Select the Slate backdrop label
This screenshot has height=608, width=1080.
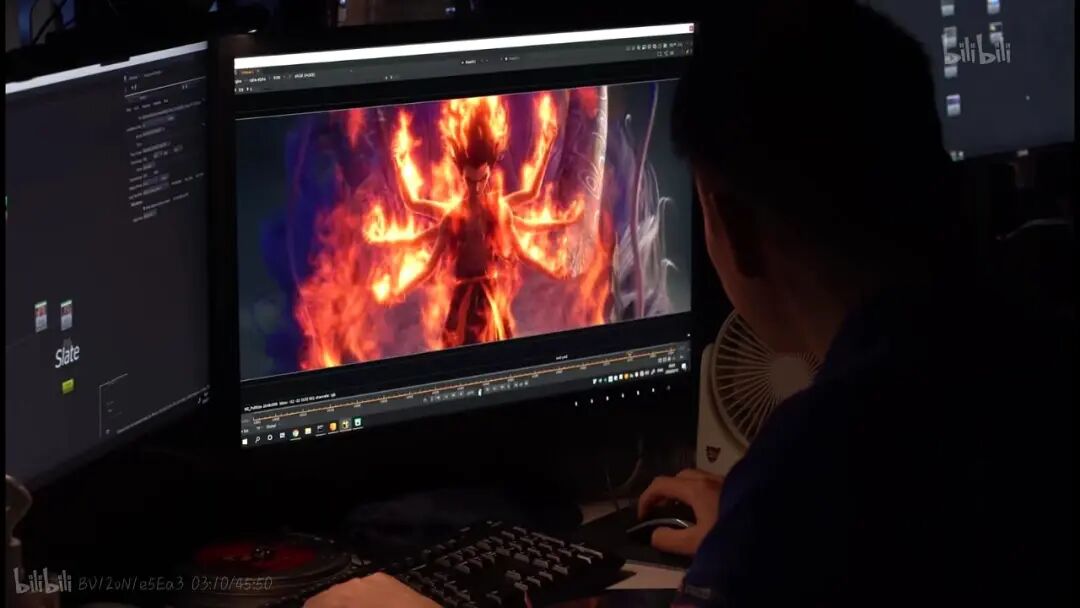coord(68,356)
